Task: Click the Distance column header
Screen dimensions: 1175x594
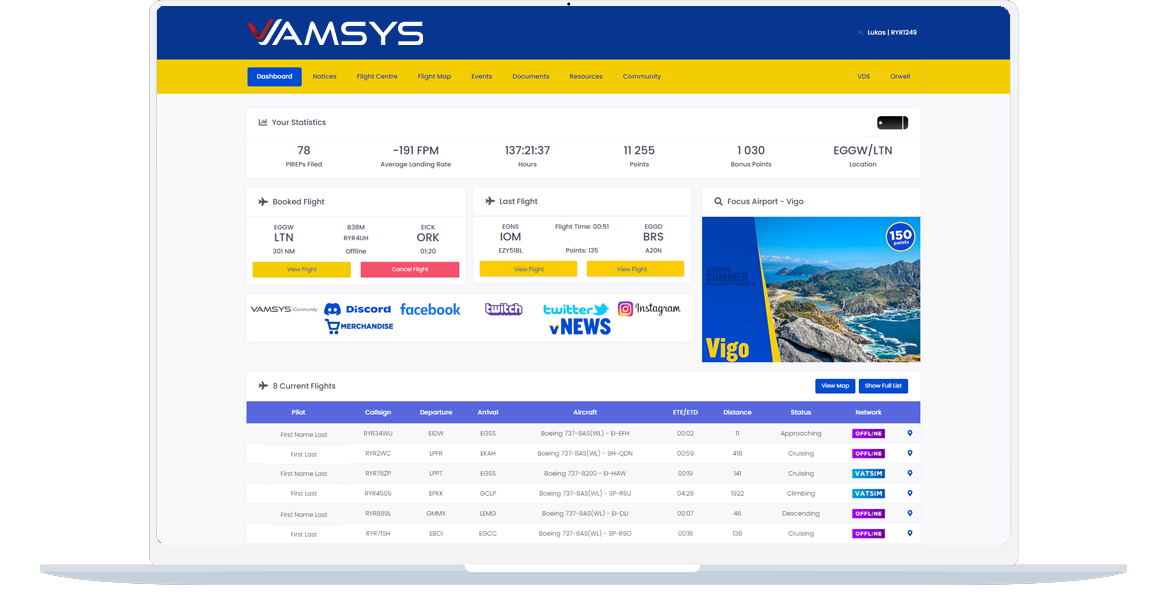Action: pos(737,413)
